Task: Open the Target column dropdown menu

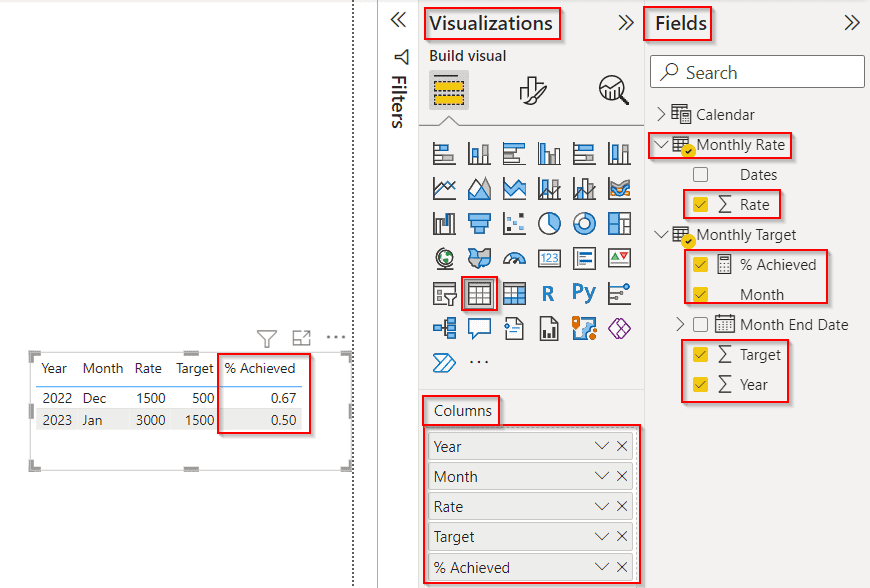Action: [601, 536]
